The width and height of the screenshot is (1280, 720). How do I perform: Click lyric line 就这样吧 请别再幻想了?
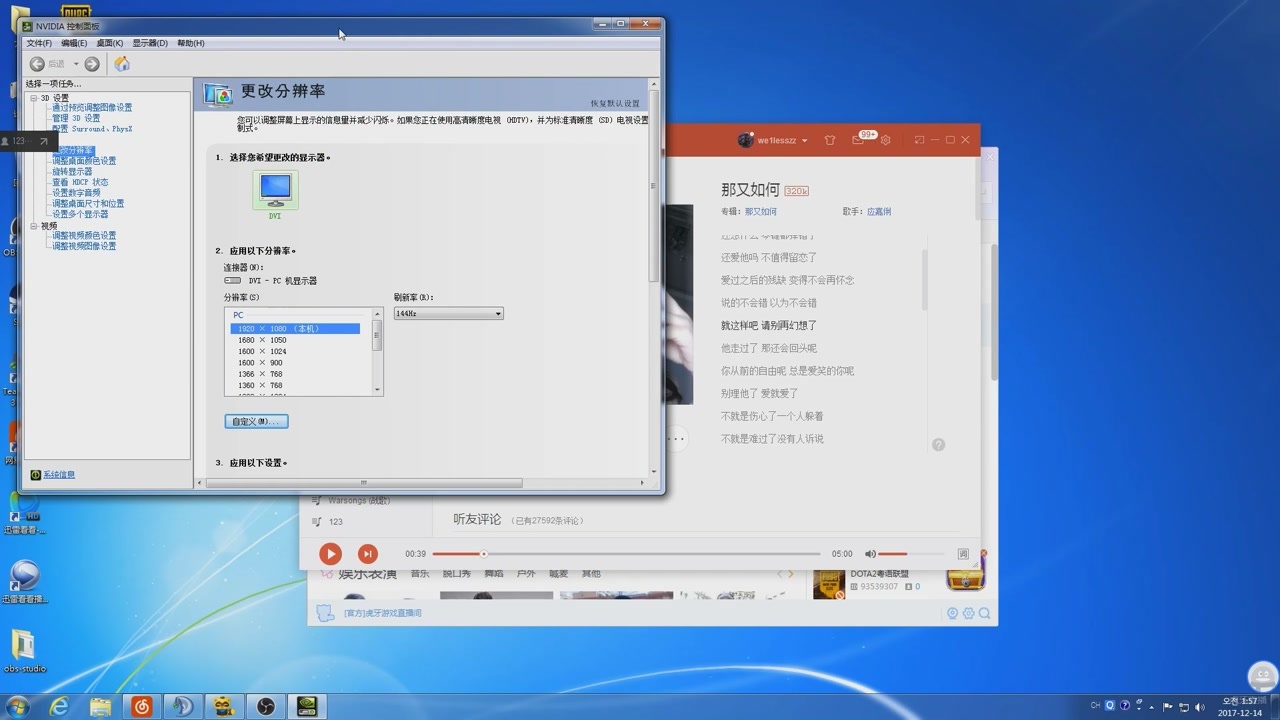(x=769, y=326)
